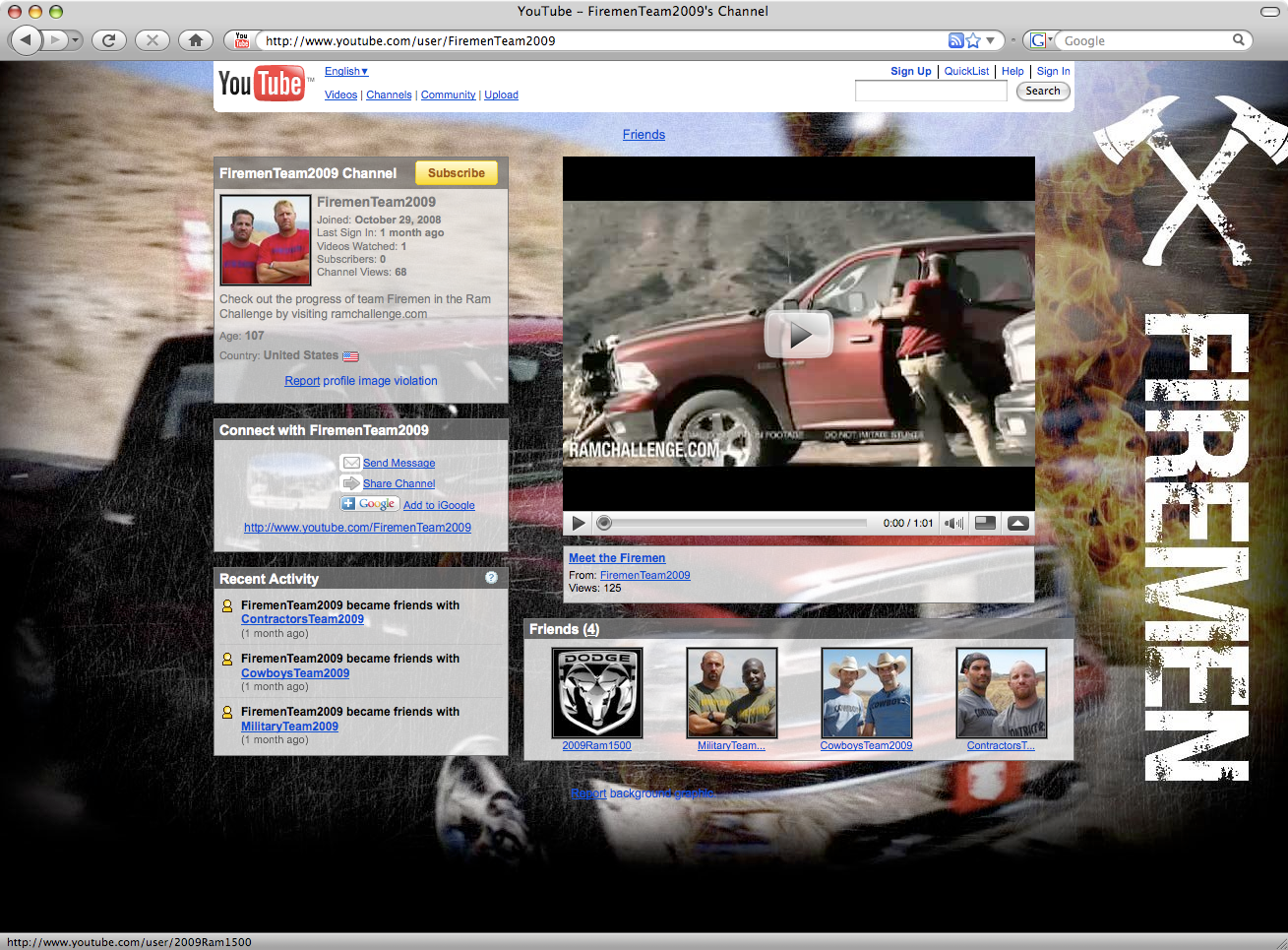1288x950 pixels.
Task: Open the QuickList link
Action: (966, 71)
